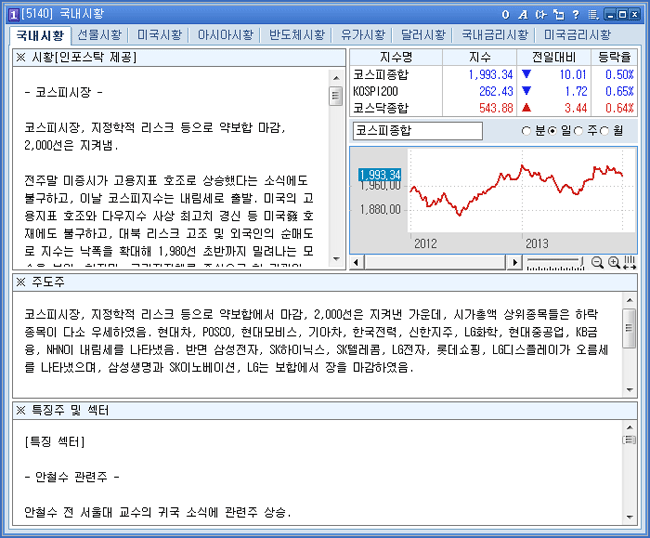The width and height of the screenshot is (650, 538).
Task: Collapse the 시황 section with X icon
Action: pos(20,57)
